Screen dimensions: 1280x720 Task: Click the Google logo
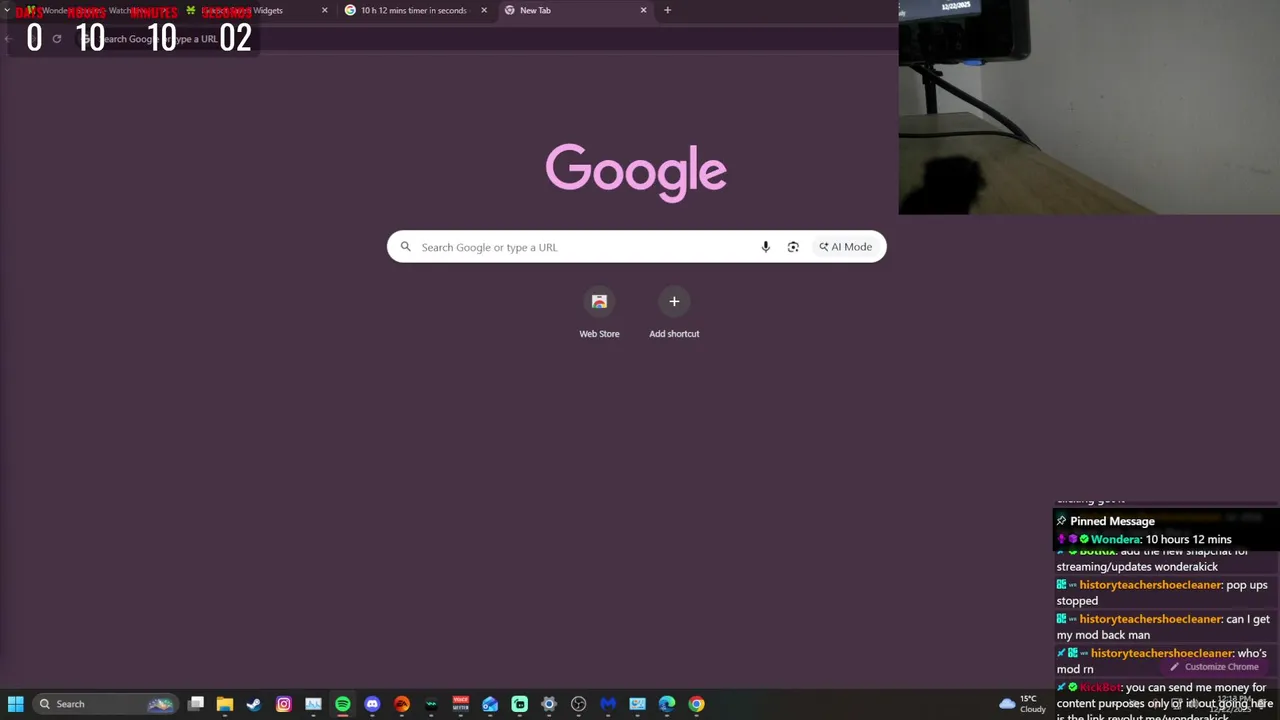pyautogui.click(x=636, y=172)
